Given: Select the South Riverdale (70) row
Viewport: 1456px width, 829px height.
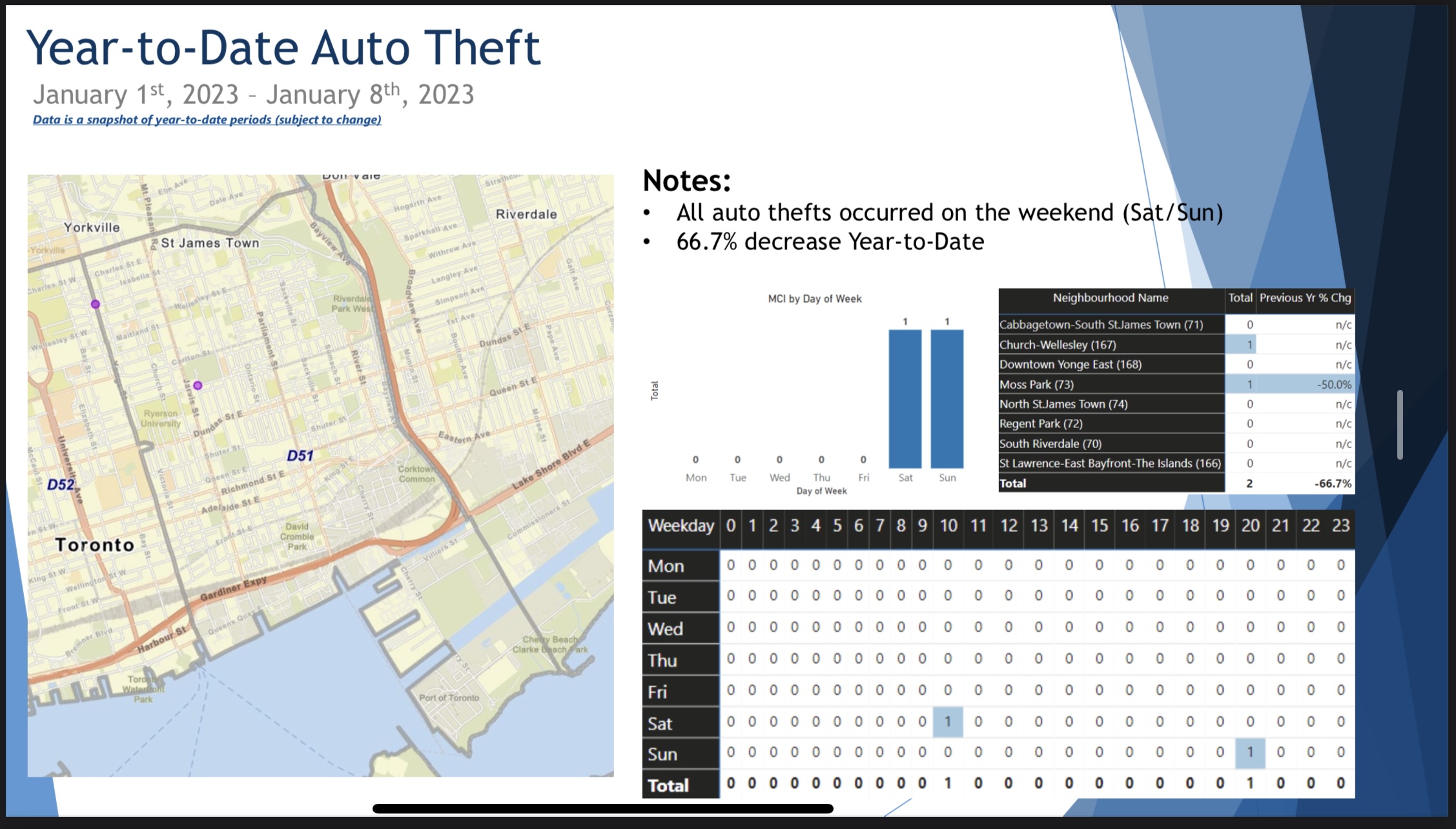Looking at the screenshot, I should coord(1176,444).
